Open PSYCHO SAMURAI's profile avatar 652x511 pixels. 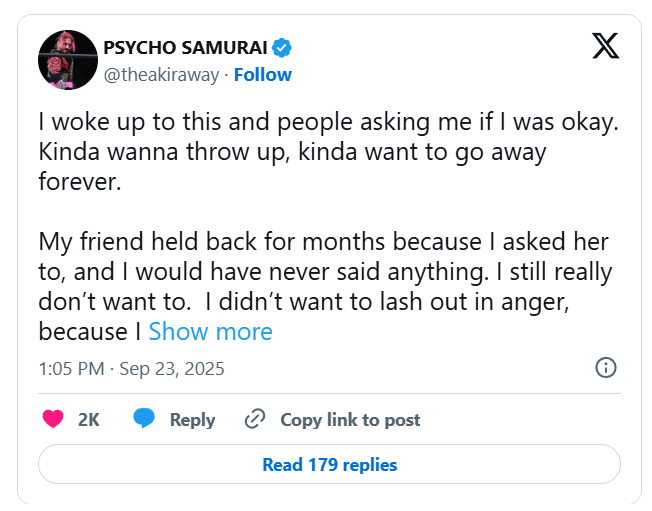(67, 59)
